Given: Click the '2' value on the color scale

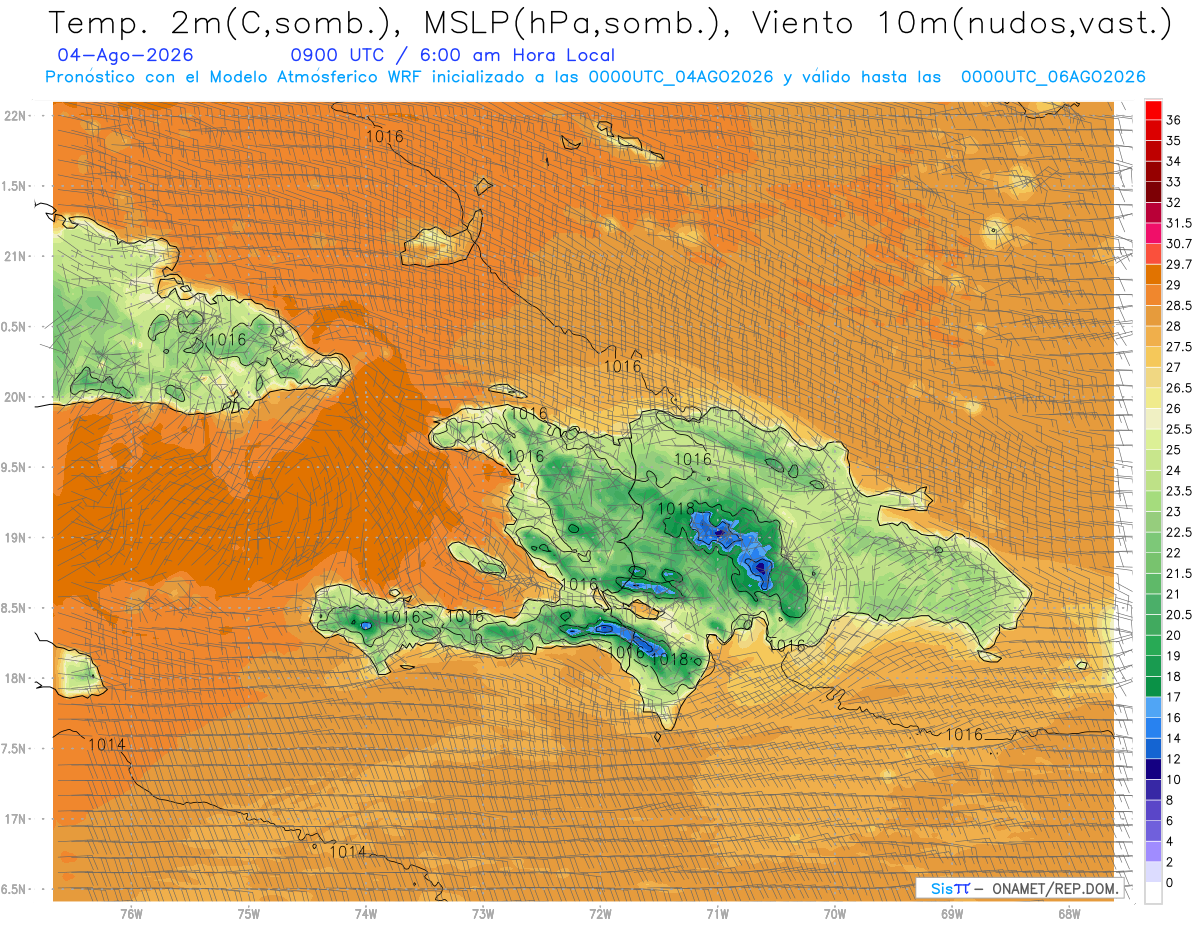Looking at the screenshot, I should (x=1170, y=862).
